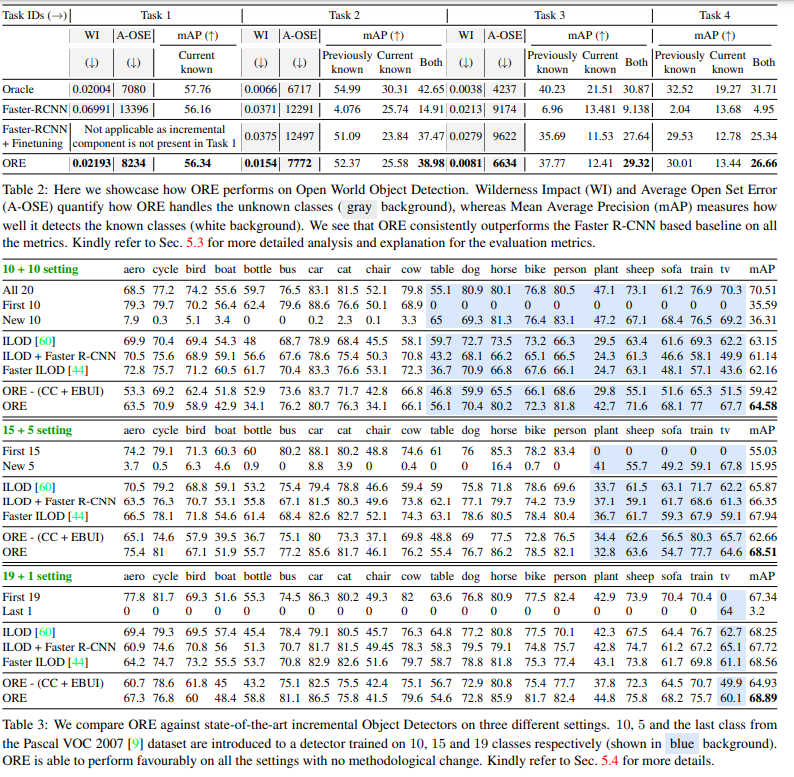Click New 10 row mAP value 36.31
Viewport: 794px width, 777px height.
763,321
